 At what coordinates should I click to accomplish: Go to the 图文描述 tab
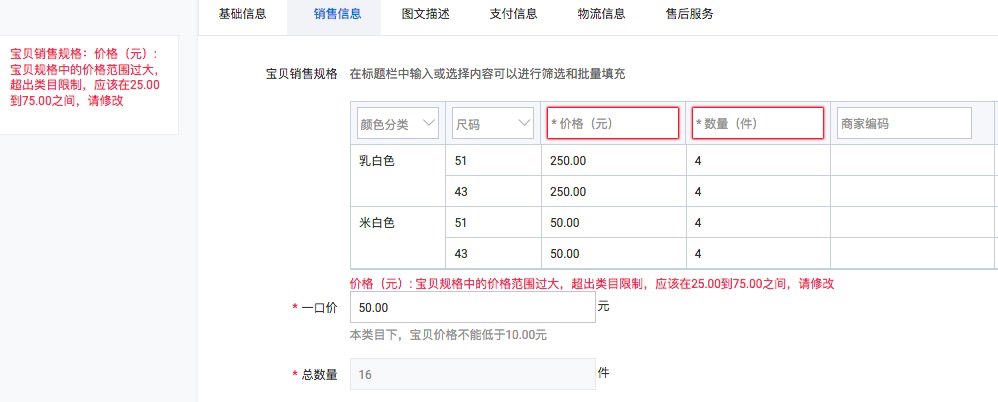pyautogui.click(x=425, y=14)
